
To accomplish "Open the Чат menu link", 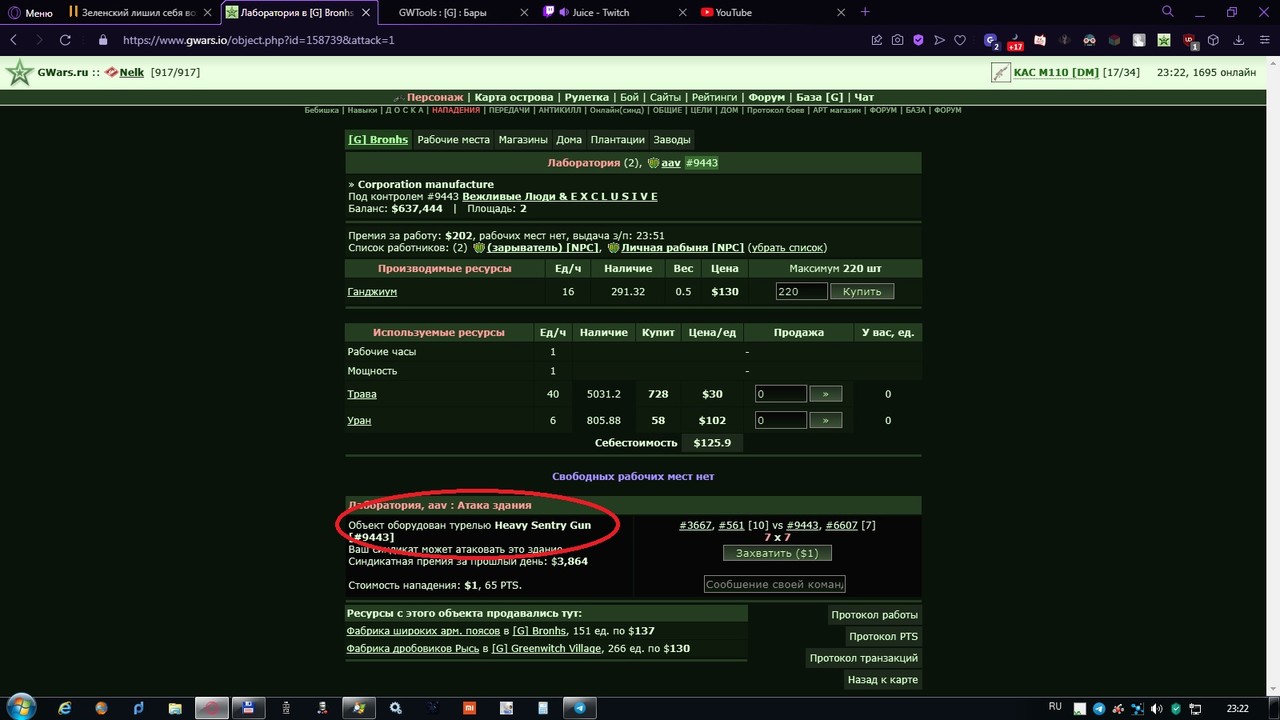I will [864, 97].
